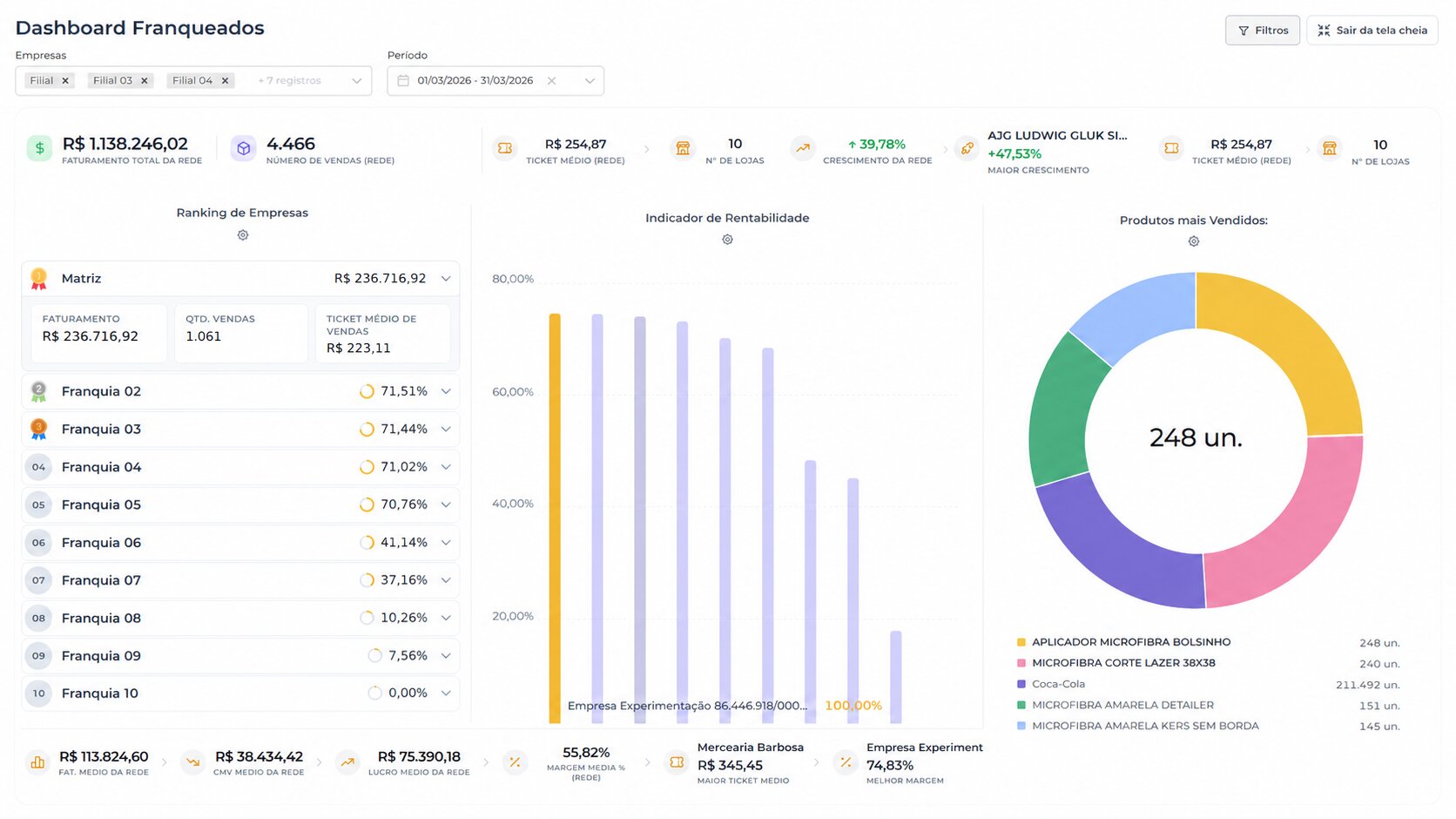Screen dimensions: 1456x819
Task: Expand the Franquia 05 row chevron
Action: 446,505
